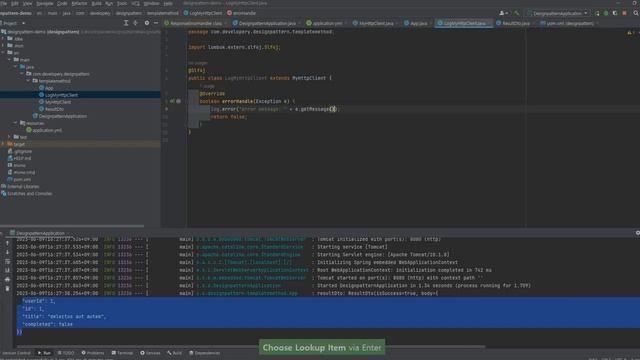Click the Print icon in Run panel
Viewport: 640px width, 360px height.
pos(7,280)
